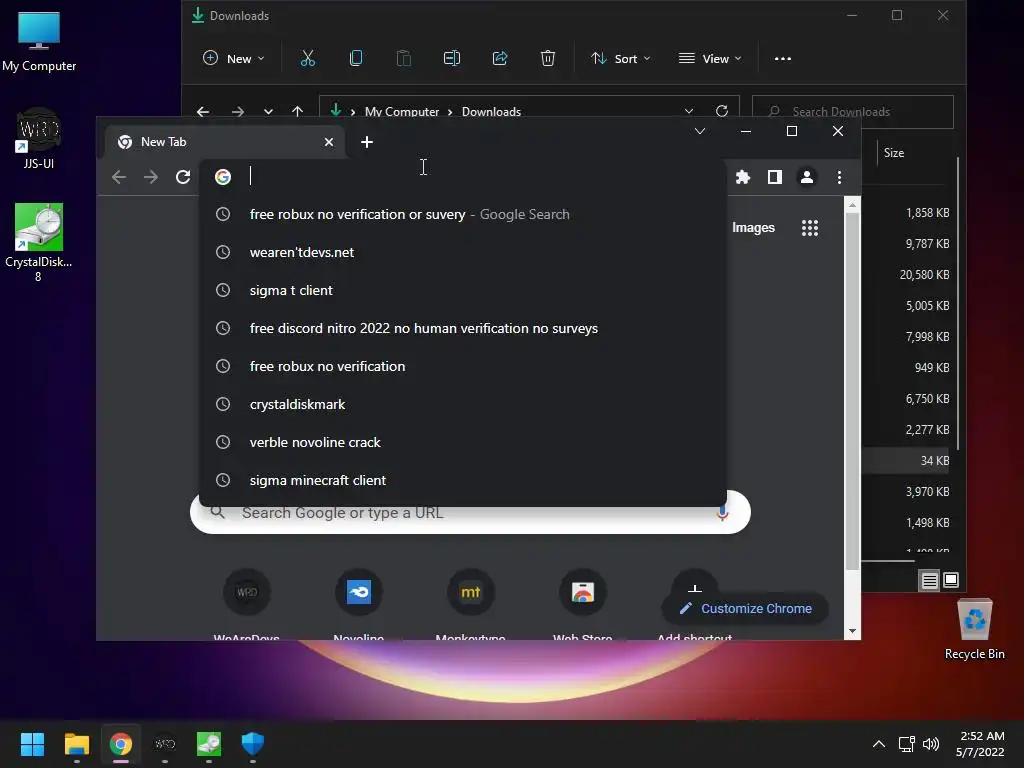Image resolution: width=1024 pixels, height=768 pixels.
Task: Switch Explorer to large icons view
Action: pos(951,580)
